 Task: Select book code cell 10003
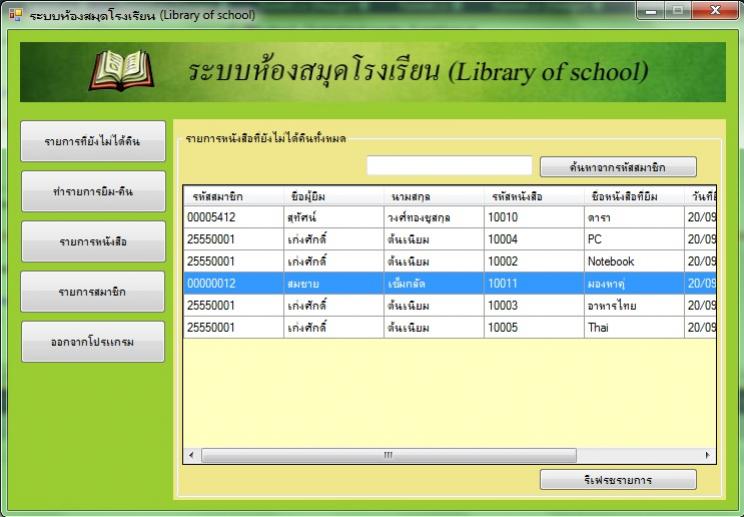point(534,305)
